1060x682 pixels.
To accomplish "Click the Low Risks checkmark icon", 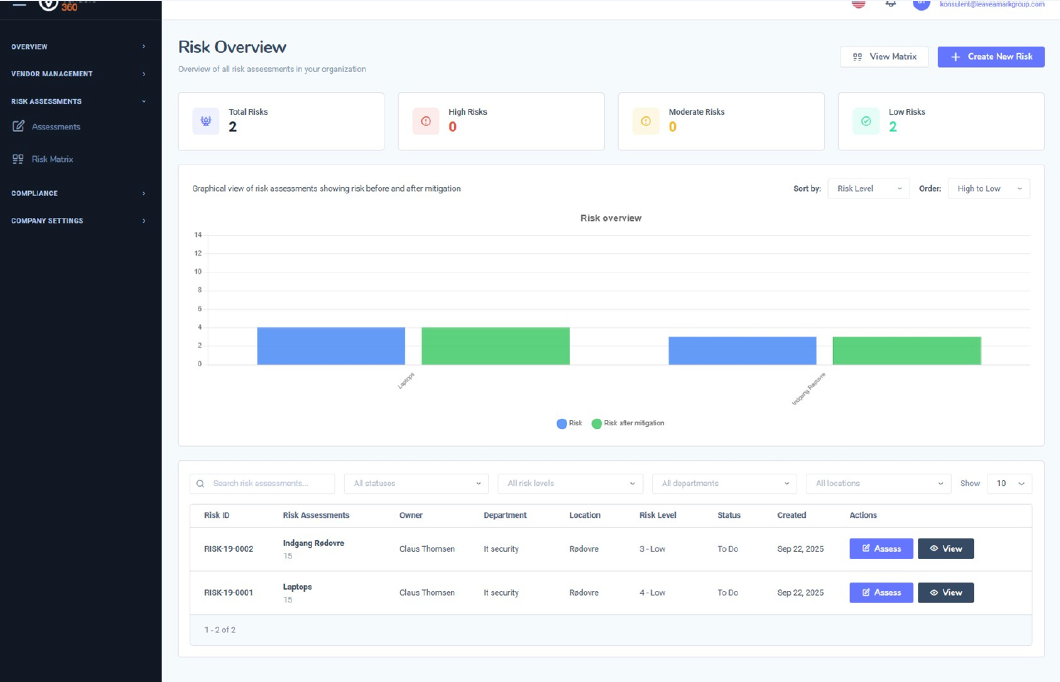I will pyautogui.click(x=865, y=120).
